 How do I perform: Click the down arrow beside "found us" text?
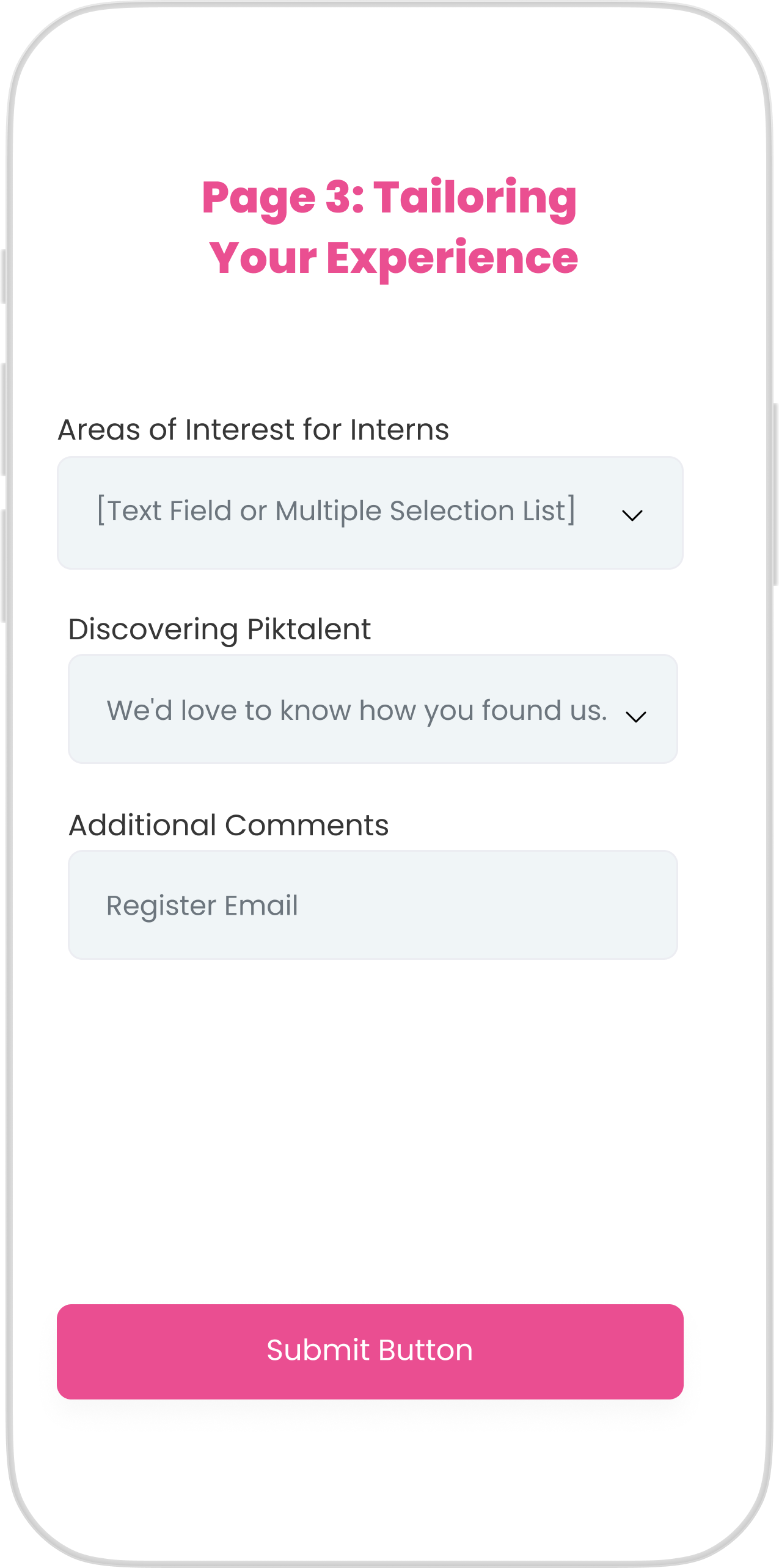pyautogui.click(x=636, y=716)
